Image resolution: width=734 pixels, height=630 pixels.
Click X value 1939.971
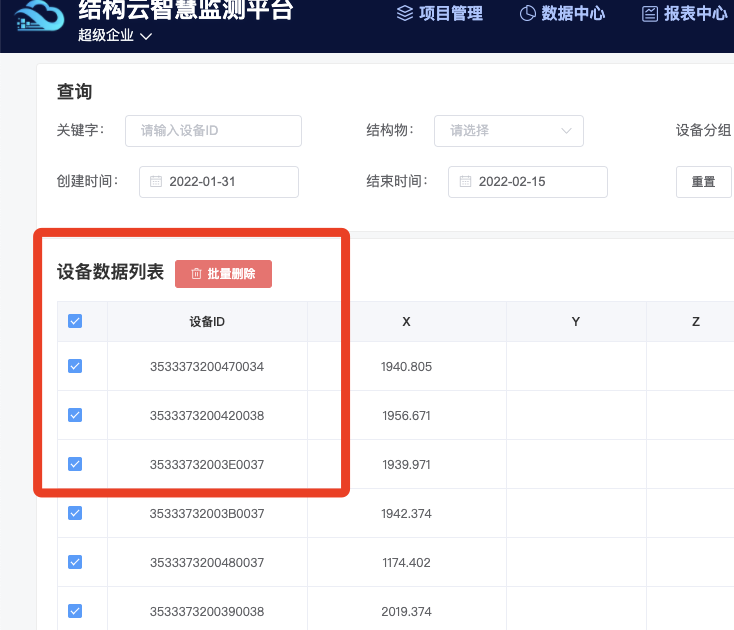pos(406,465)
